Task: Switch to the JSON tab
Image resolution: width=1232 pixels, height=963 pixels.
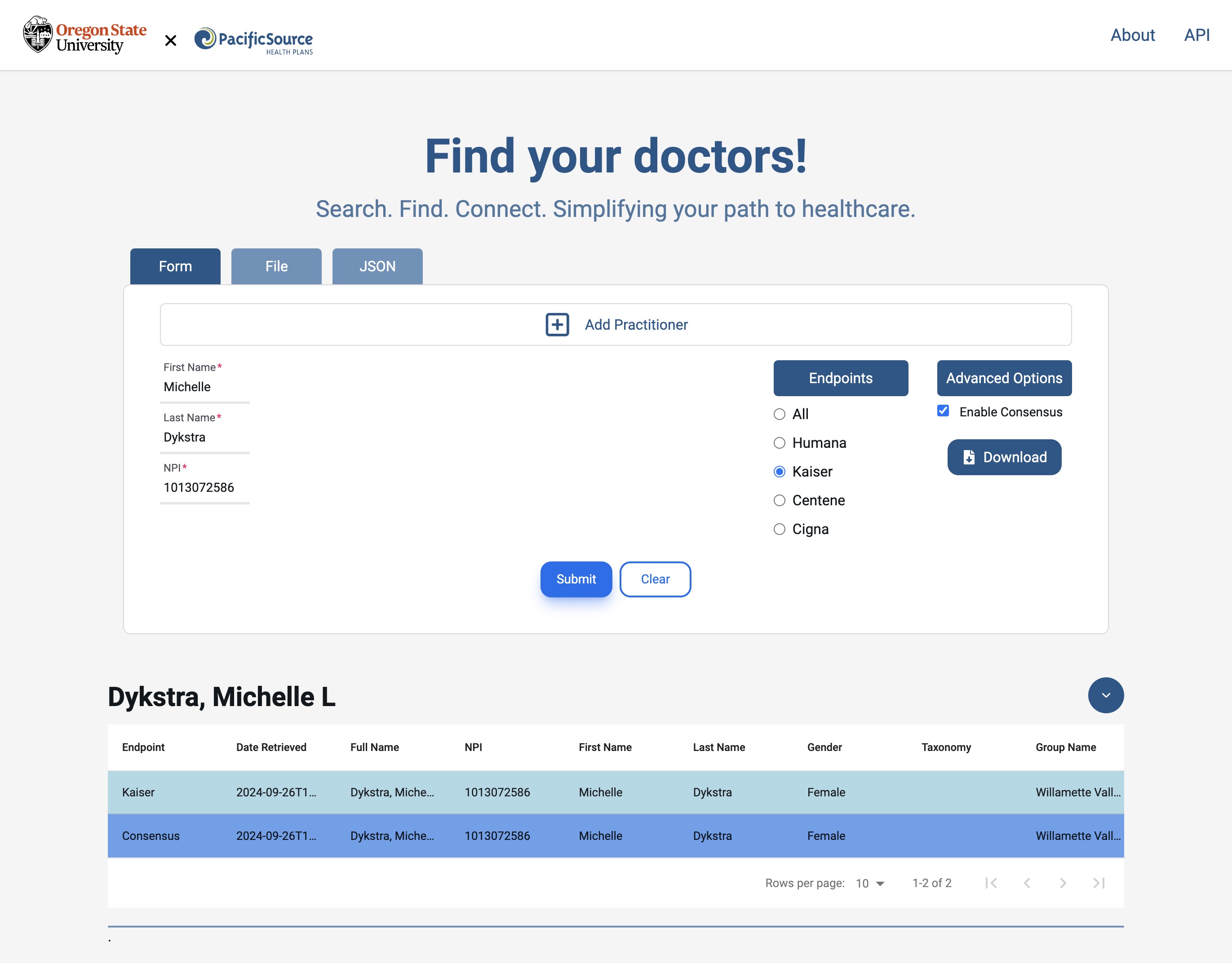Action: tap(377, 266)
